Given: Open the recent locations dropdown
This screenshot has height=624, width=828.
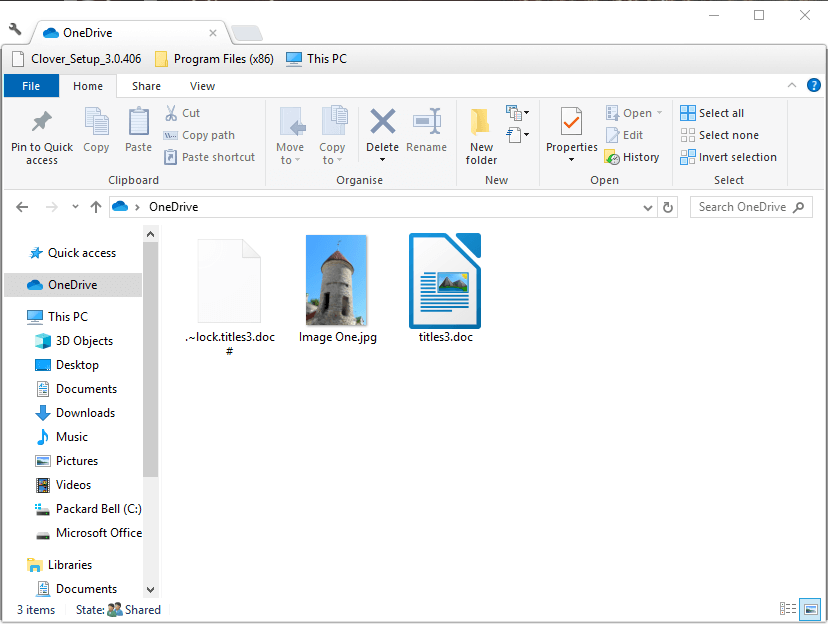Looking at the screenshot, I should click(75, 207).
